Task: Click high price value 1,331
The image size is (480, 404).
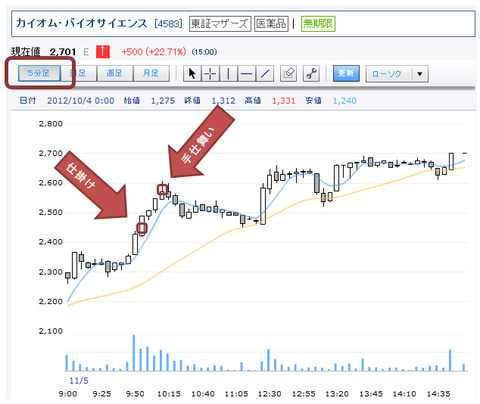Action: click(x=284, y=101)
